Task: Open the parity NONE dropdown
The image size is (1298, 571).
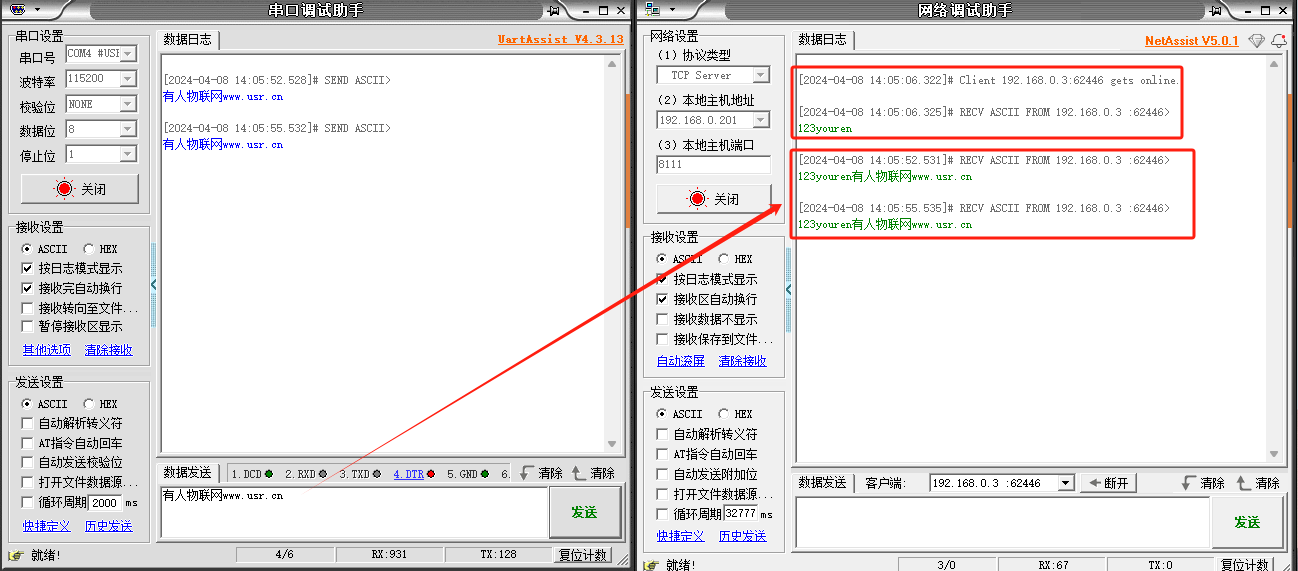Action: [128, 104]
